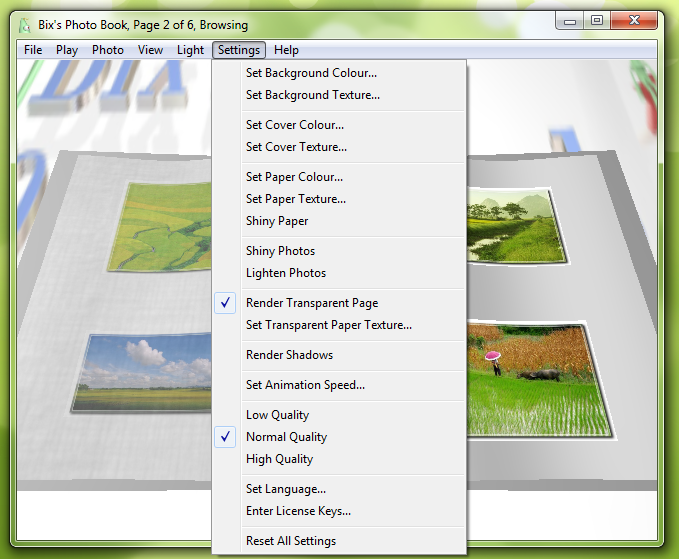
Task: Choose Enter License Keys...
Action: pyautogui.click(x=340, y=511)
